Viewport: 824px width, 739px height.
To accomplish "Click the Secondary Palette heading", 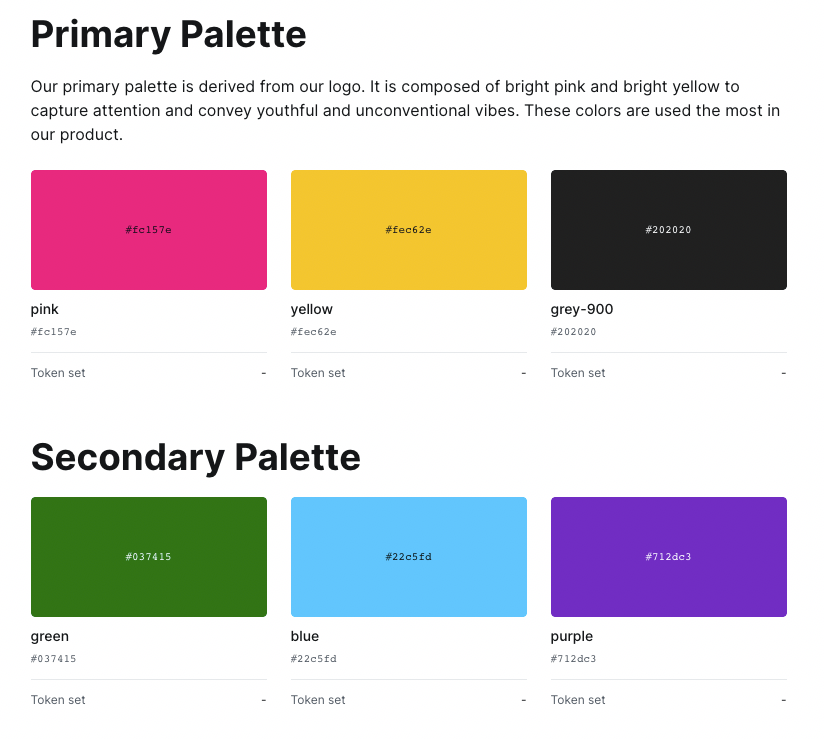I will (195, 457).
